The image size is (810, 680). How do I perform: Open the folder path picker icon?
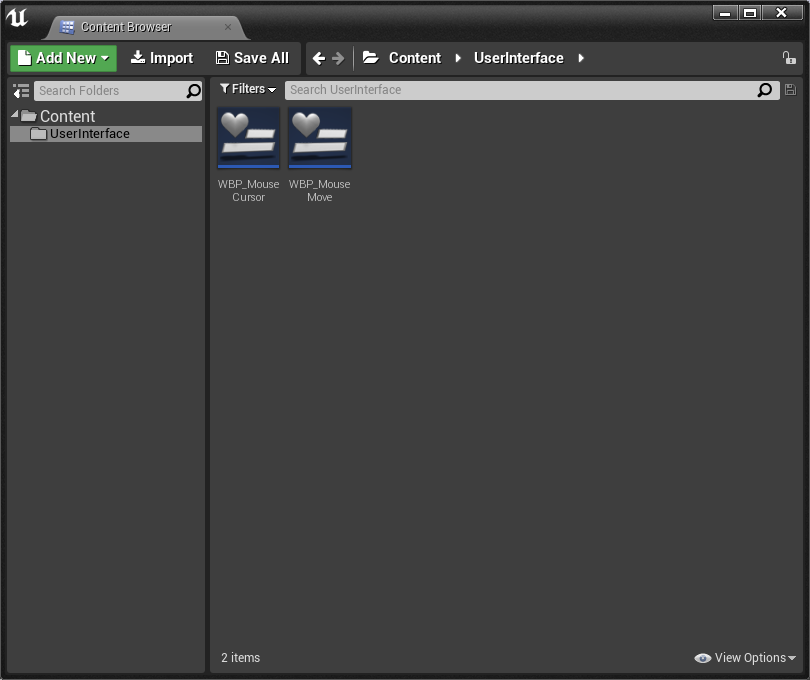point(370,57)
